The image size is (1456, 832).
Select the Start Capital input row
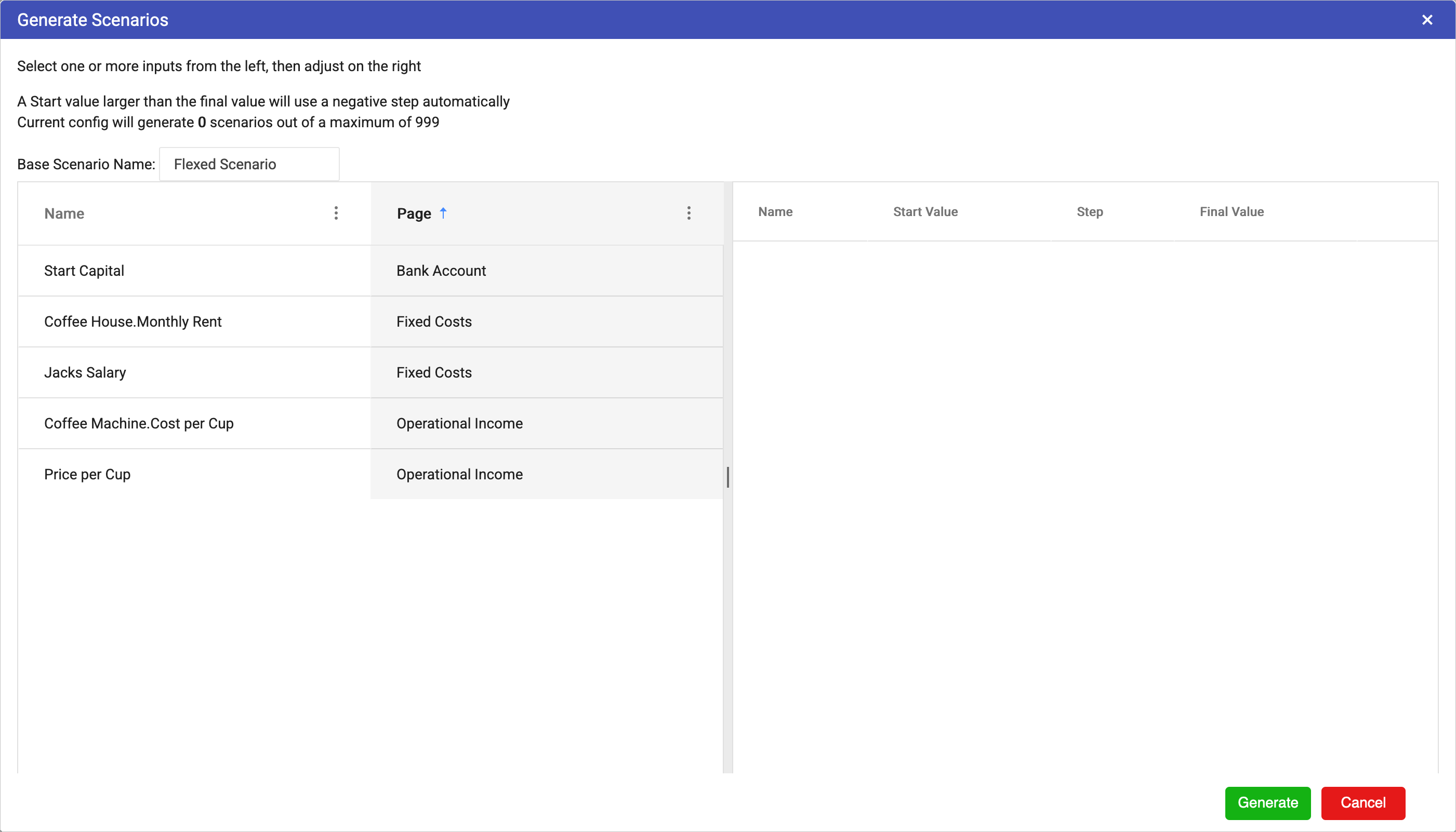pos(84,271)
